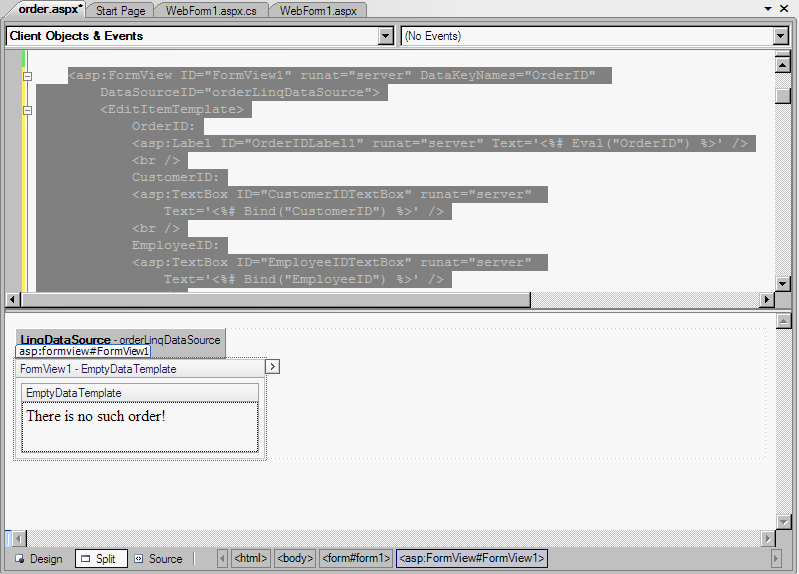
Task: Click the design pane scroll up arrow
Action: pyautogui.click(x=784, y=321)
